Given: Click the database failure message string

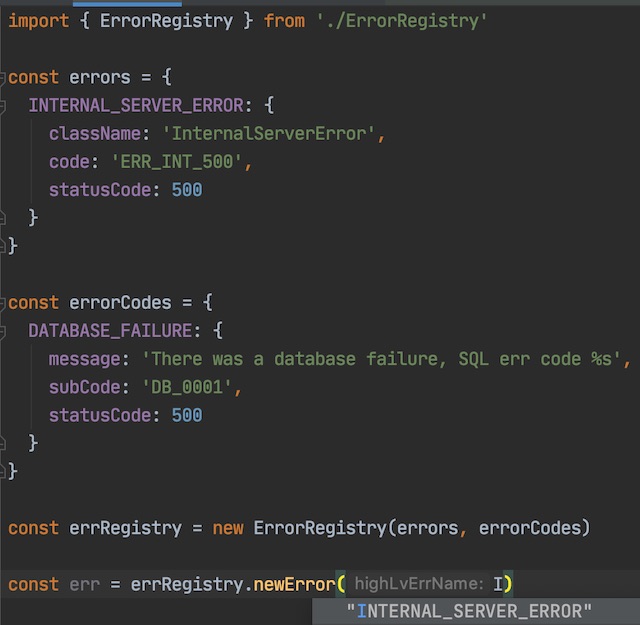Looking at the screenshot, I should point(381,359).
